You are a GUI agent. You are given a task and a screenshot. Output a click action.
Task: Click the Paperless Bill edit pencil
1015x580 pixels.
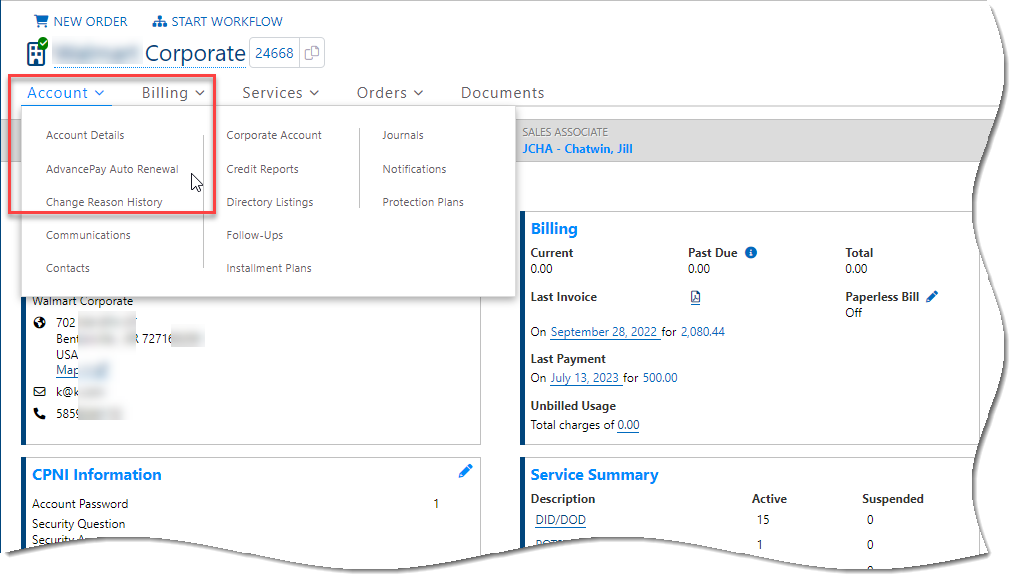coord(932,296)
